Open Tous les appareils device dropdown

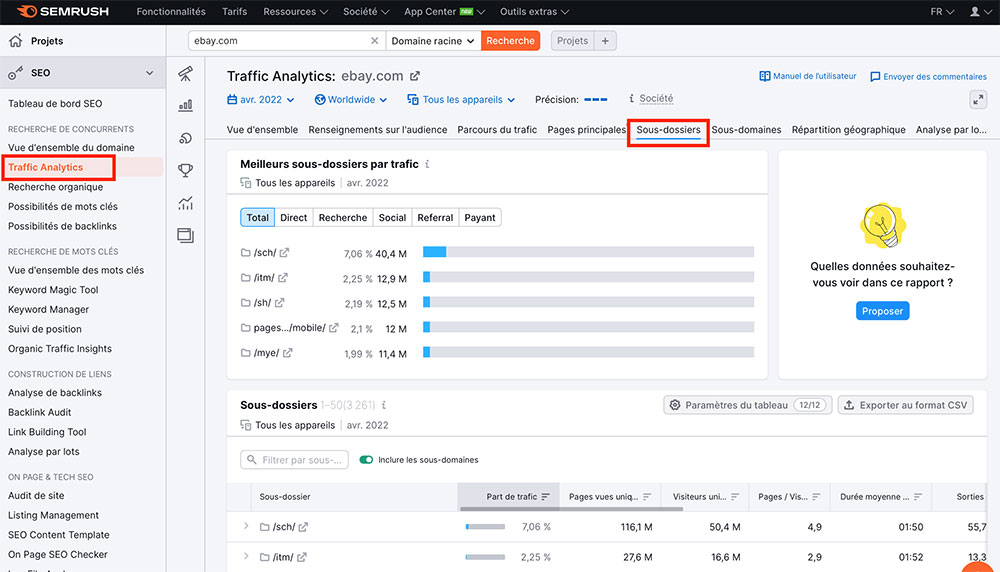click(x=461, y=99)
